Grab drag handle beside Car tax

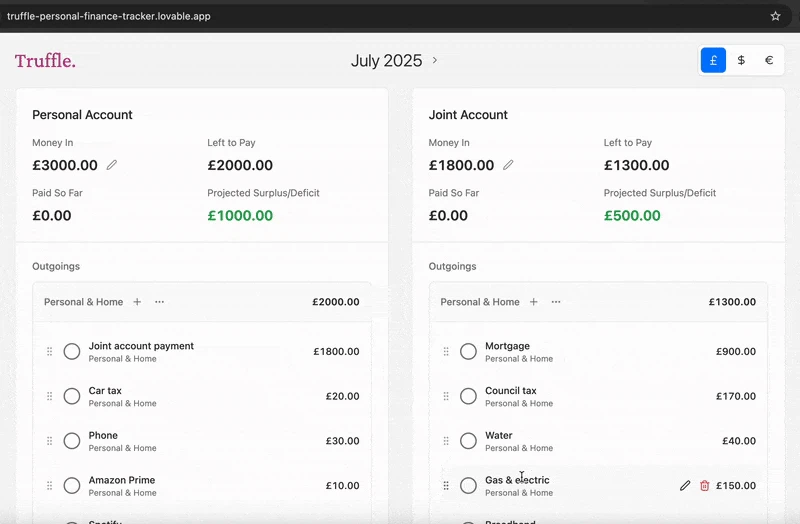pyautogui.click(x=49, y=396)
